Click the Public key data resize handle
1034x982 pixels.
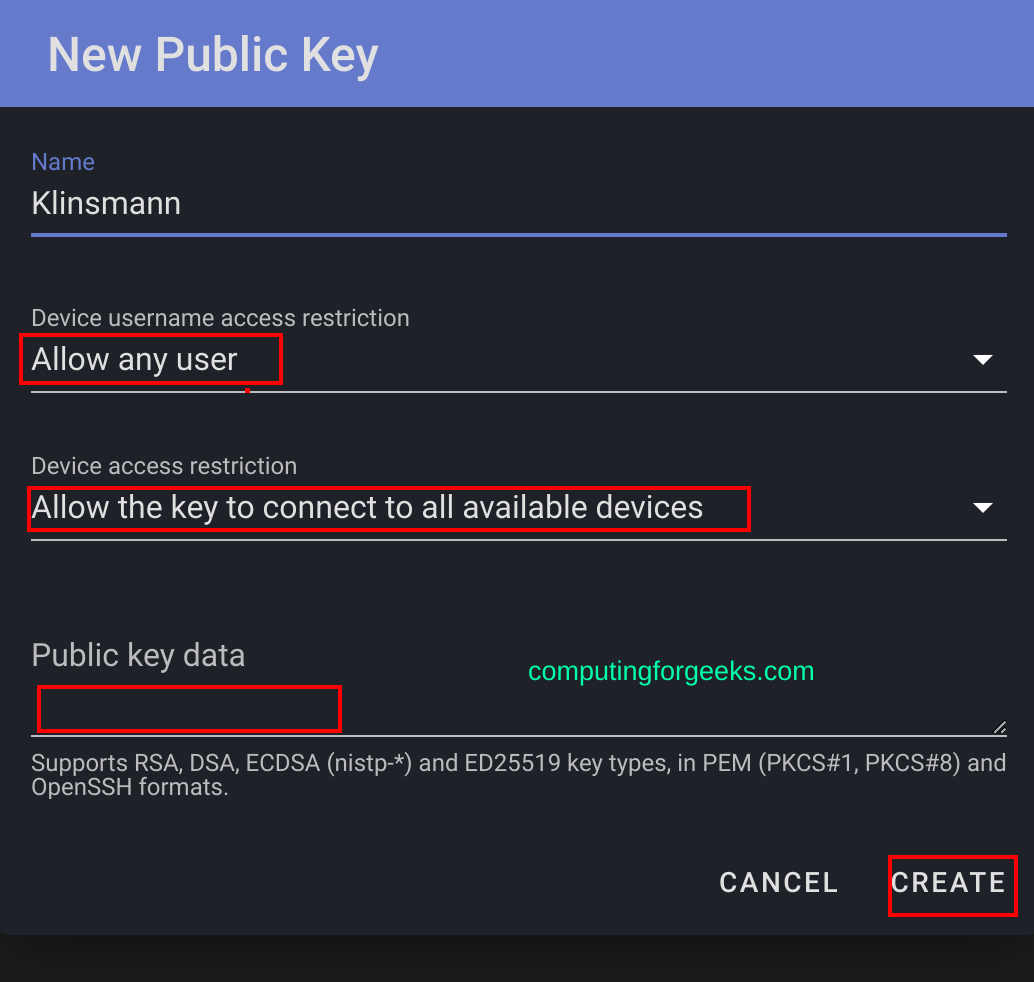(999, 728)
